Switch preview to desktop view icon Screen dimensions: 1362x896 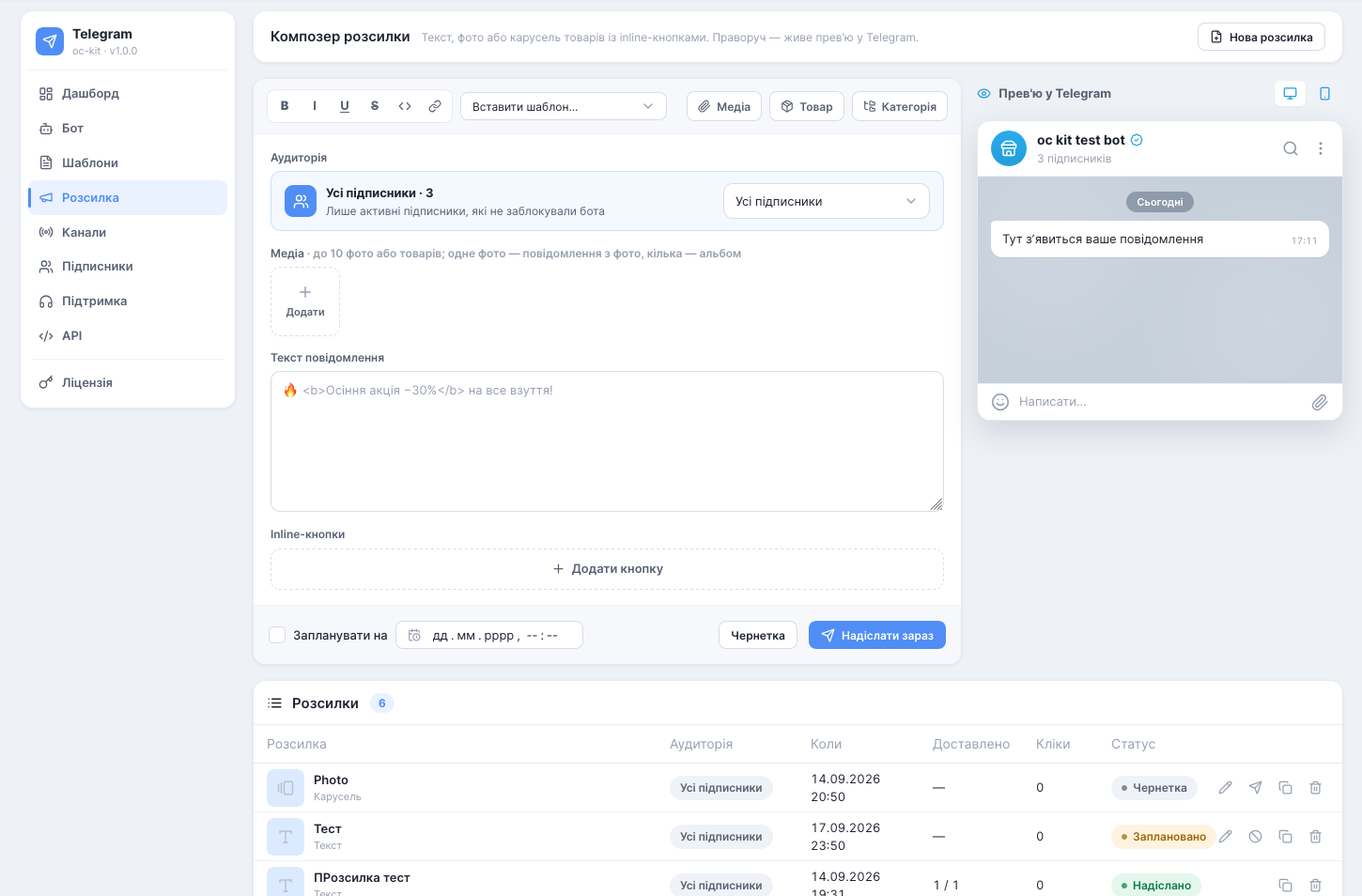coord(1291,93)
